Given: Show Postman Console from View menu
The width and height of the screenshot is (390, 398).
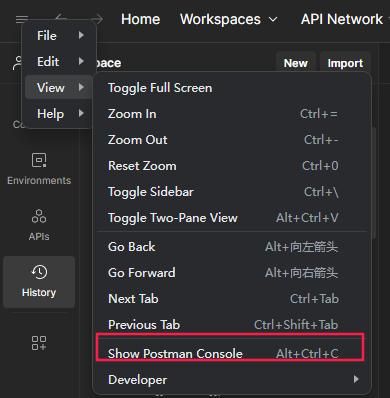Looking at the screenshot, I should [x=232, y=353].
